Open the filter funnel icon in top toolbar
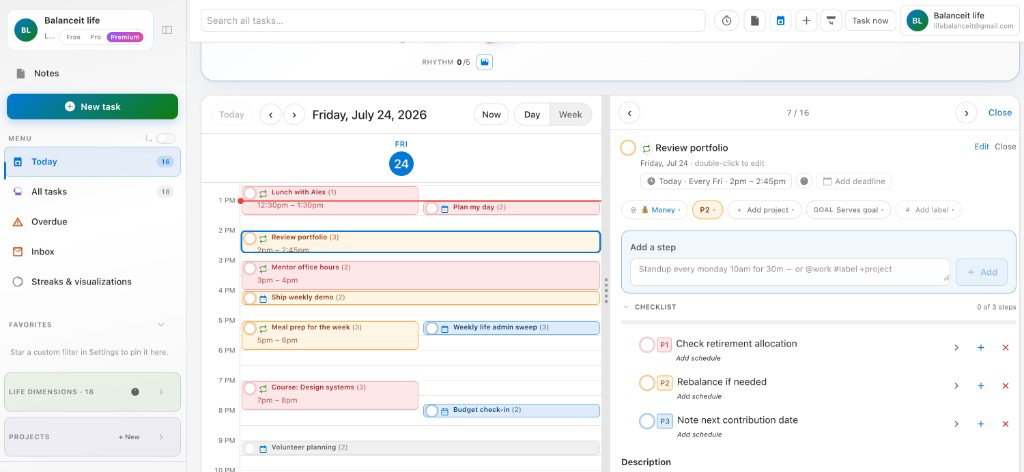Viewport: 1024px width, 472px height. [x=830, y=21]
